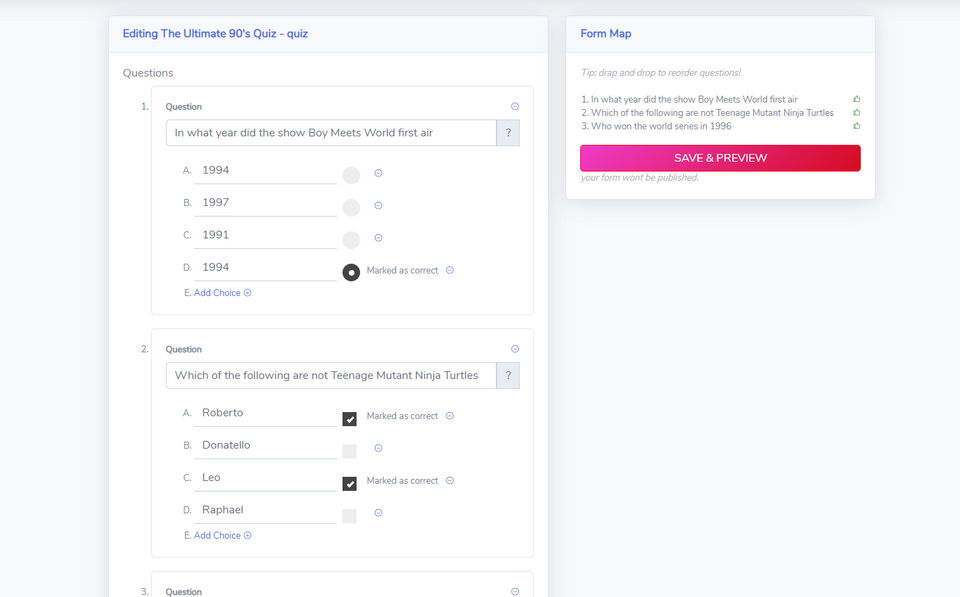Edit the Teenage Mutant Ninja Turtles question field

click(331, 375)
